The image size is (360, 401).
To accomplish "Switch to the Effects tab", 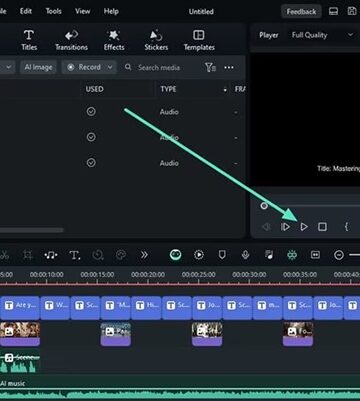I will tap(114, 40).
